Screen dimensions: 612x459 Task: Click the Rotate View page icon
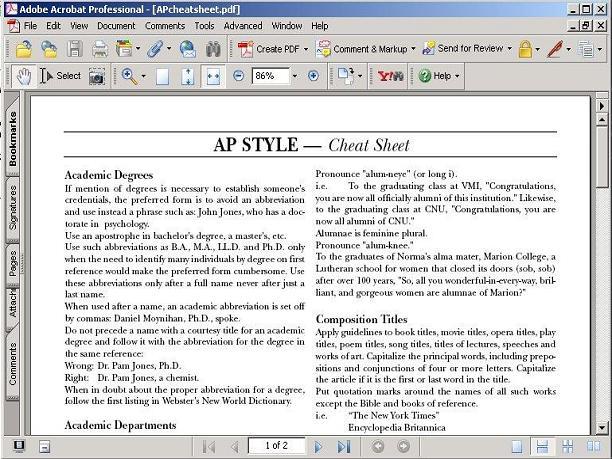pos(346,76)
